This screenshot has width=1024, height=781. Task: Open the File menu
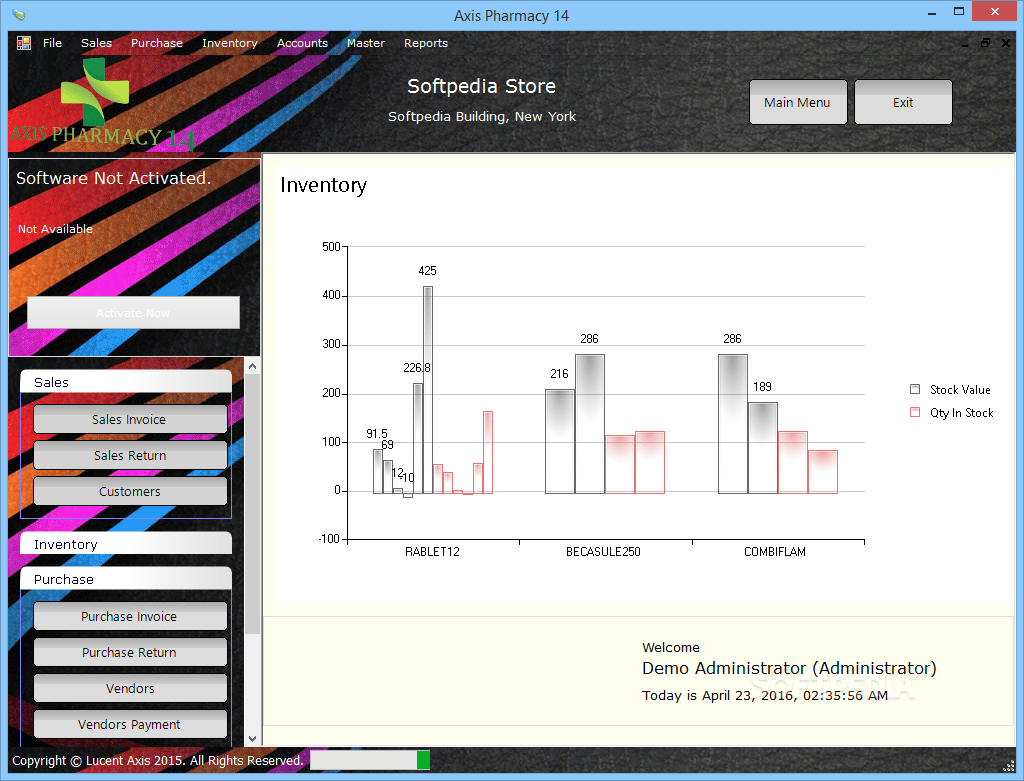(x=52, y=43)
